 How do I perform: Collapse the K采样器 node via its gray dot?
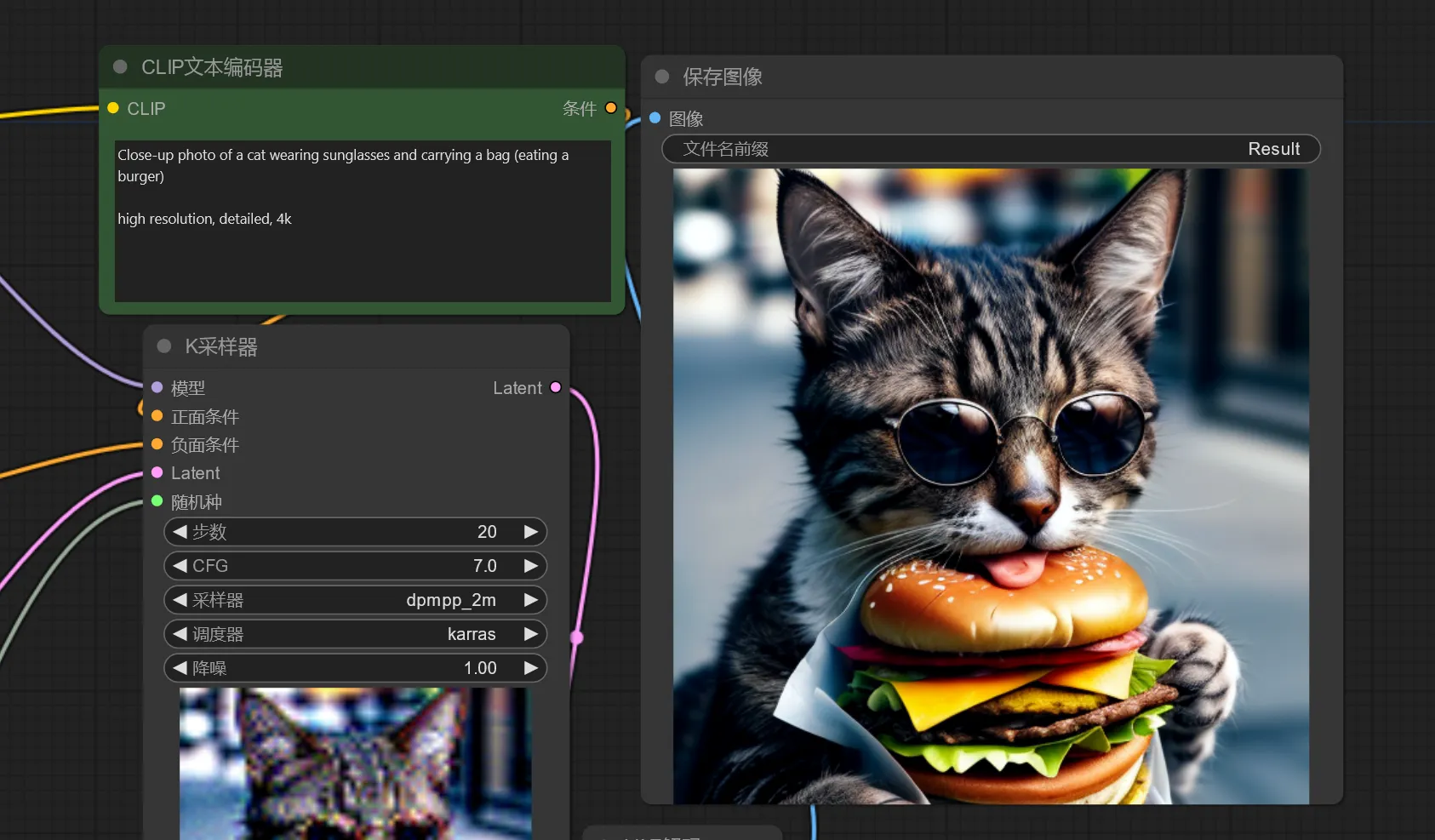[x=164, y=346]
